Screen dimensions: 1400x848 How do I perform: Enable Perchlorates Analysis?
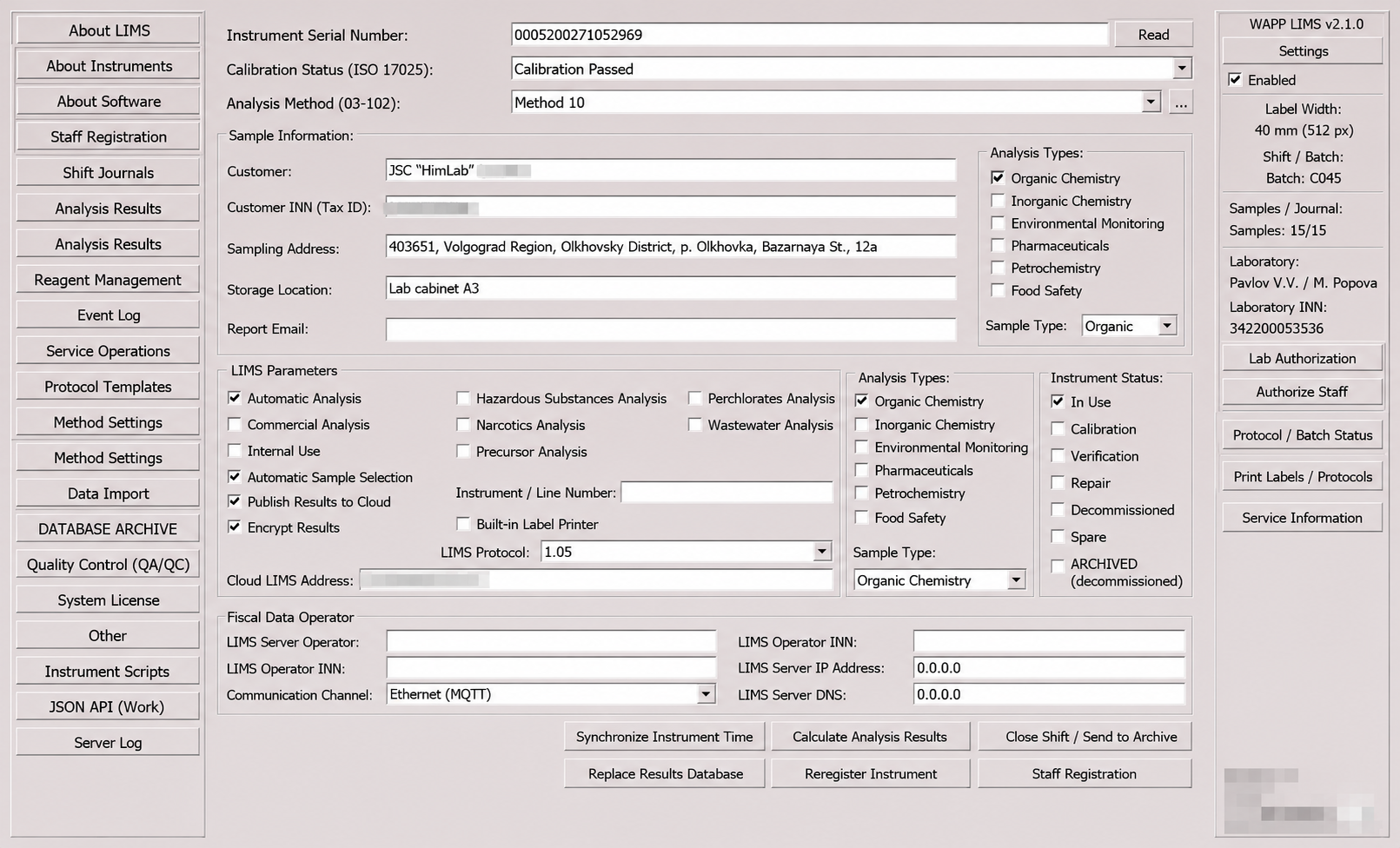tap(695, 399)
